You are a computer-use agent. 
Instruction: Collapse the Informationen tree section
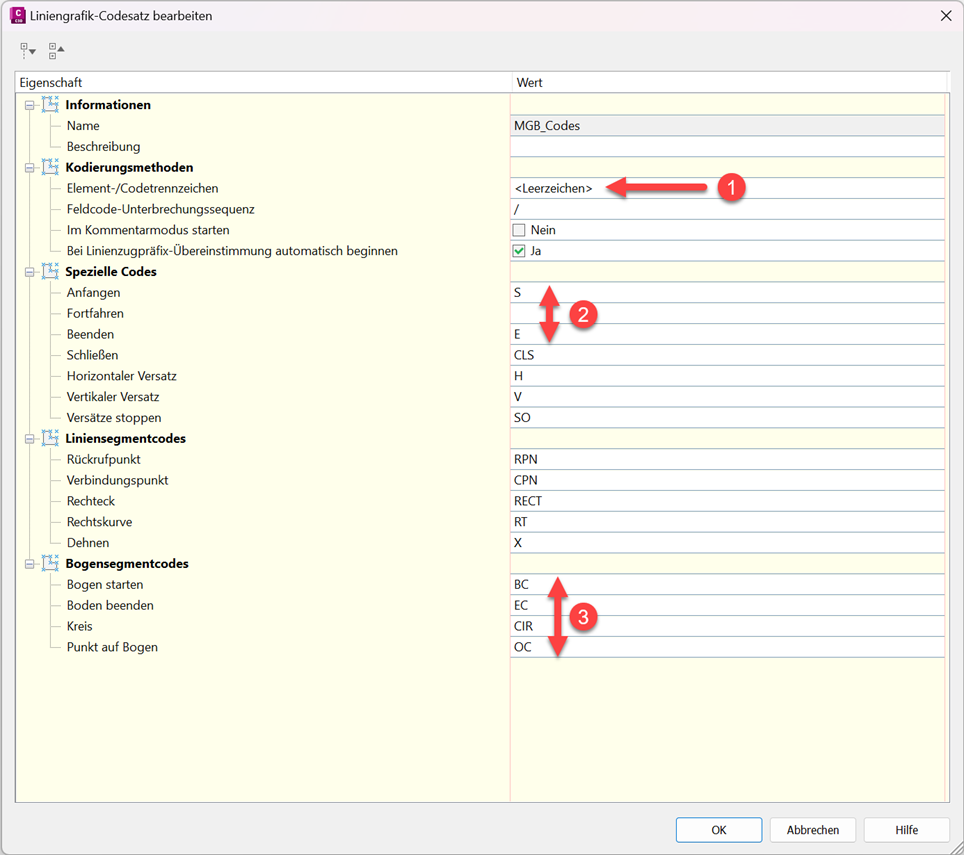click(30, 105)
